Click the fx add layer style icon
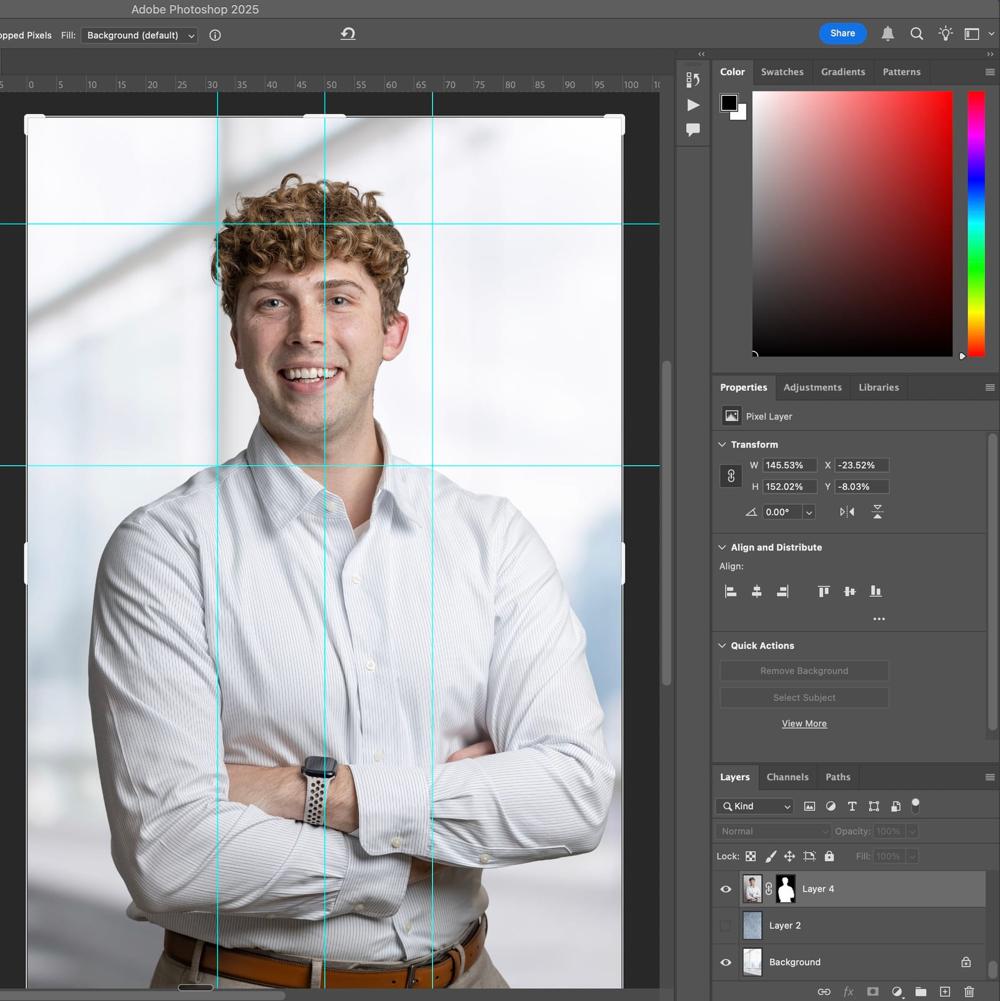 (x=849, y=991)
